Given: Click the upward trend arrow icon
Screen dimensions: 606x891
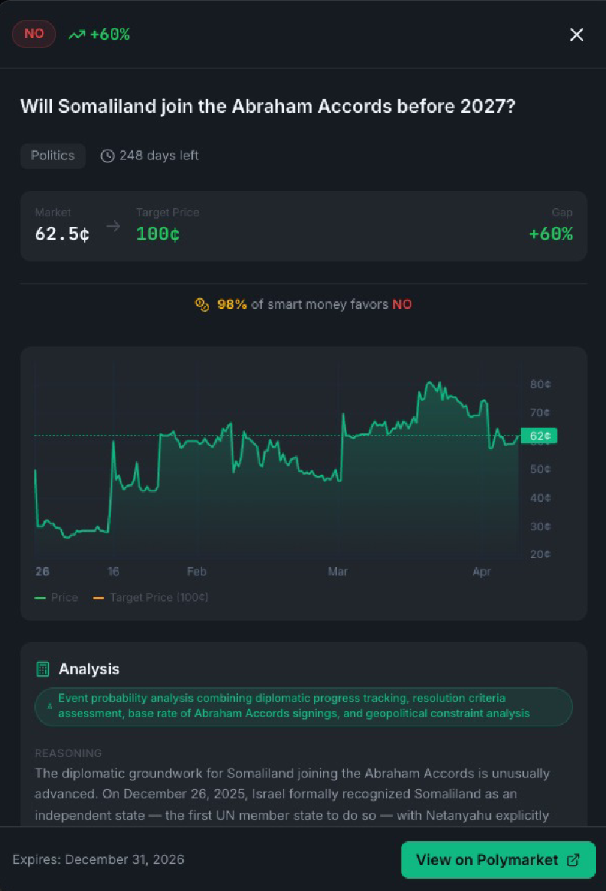Looking at the screenshot, I should point(76,33).
